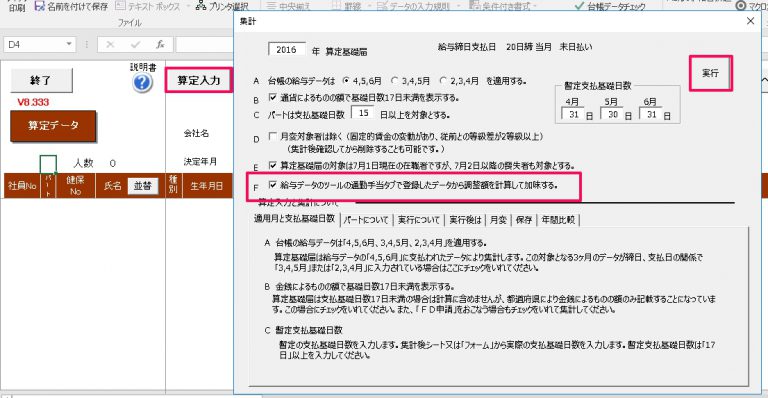The height and width of the screenshot is (398, 768).
Task: Expand the Name Box dropdown arrow
Action: tap(69, 44)
